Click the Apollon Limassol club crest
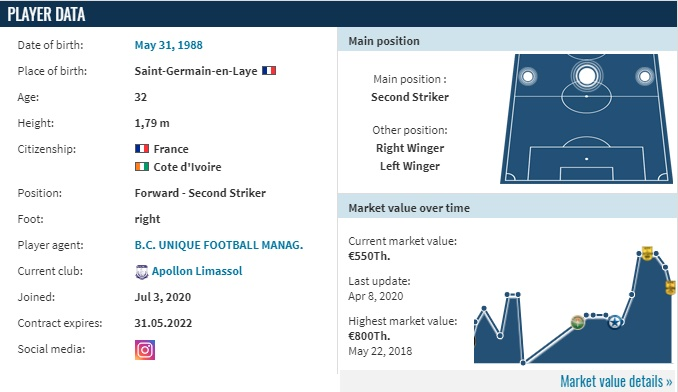The height and width of the screenshot is (392, 678). 141,272
